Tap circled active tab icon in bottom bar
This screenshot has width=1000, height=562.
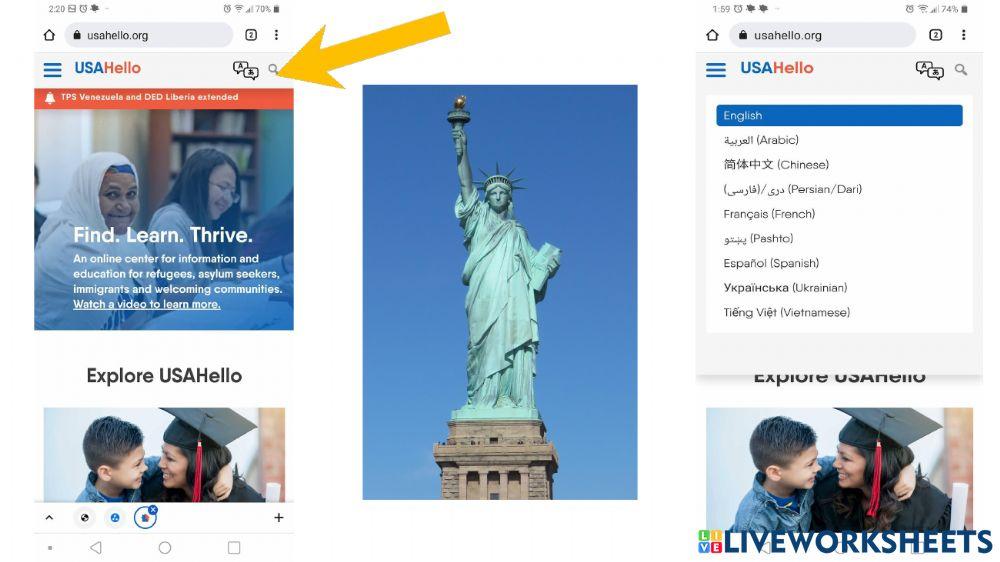[145, 517]
